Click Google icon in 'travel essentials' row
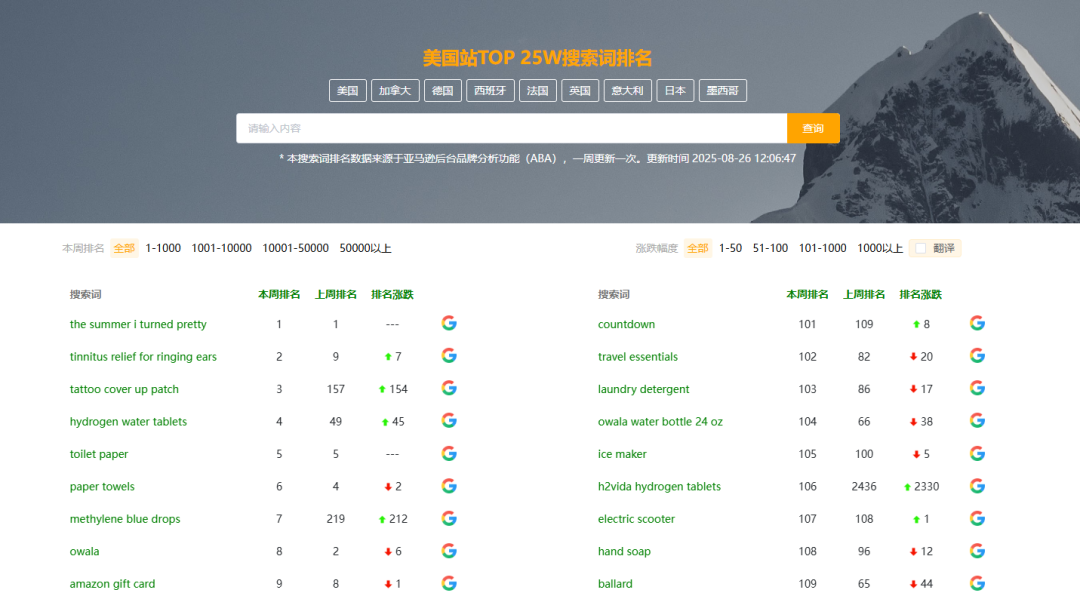 pos(977,356)
